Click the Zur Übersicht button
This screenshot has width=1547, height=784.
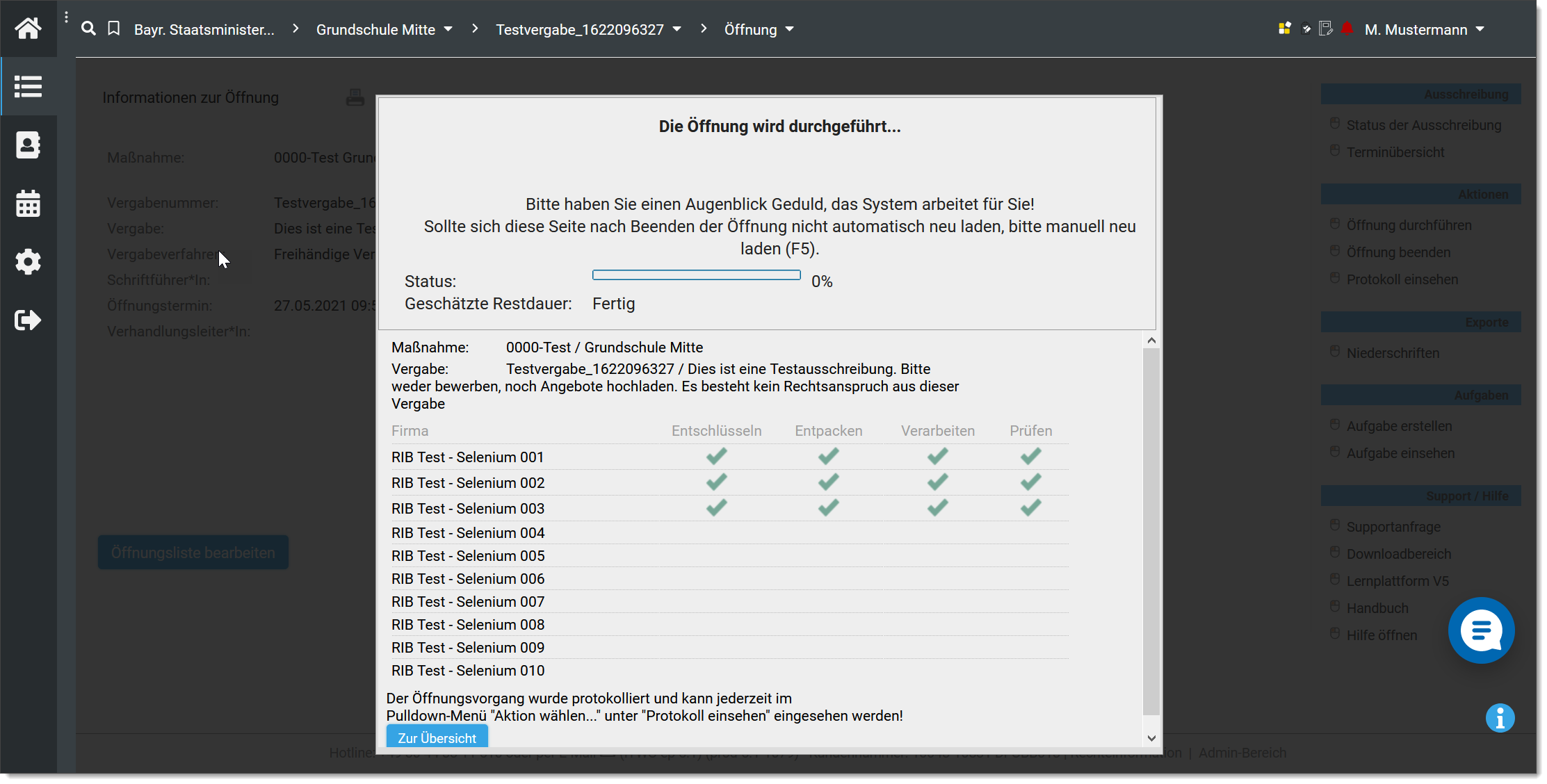(x=437, y=737)
